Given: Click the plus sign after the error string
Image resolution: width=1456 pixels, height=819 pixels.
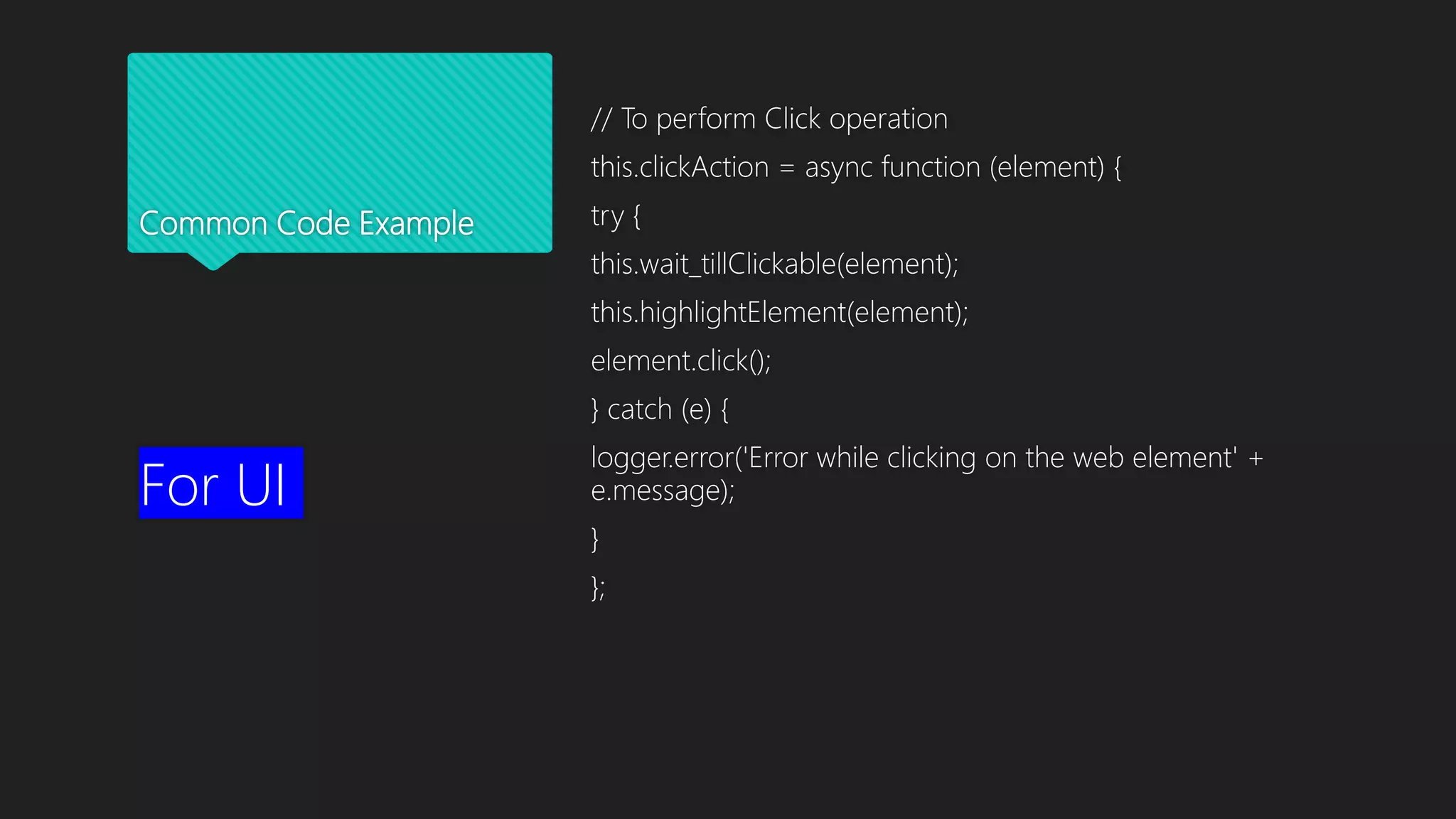Looking at the screenshot, I should [1256, 459].
